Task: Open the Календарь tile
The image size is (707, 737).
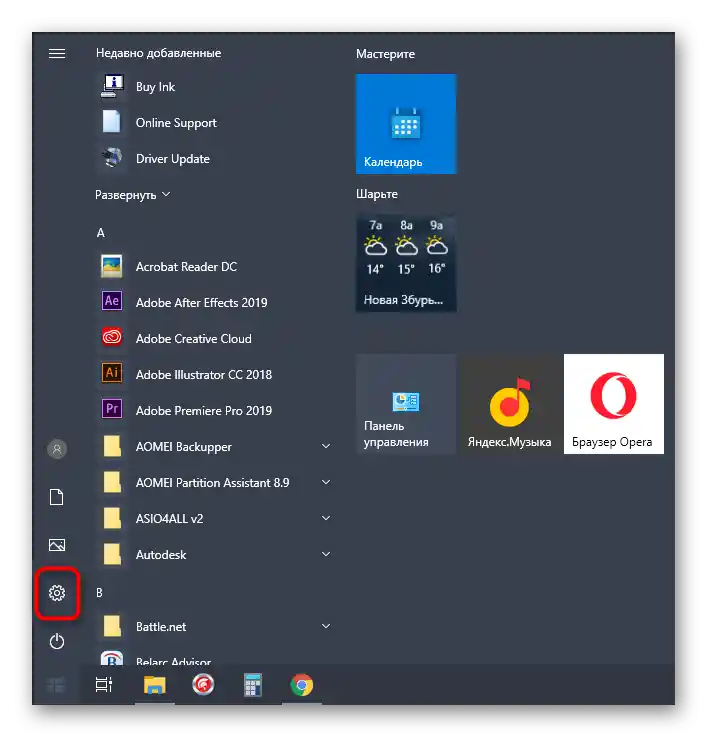Action: point(406,124)
